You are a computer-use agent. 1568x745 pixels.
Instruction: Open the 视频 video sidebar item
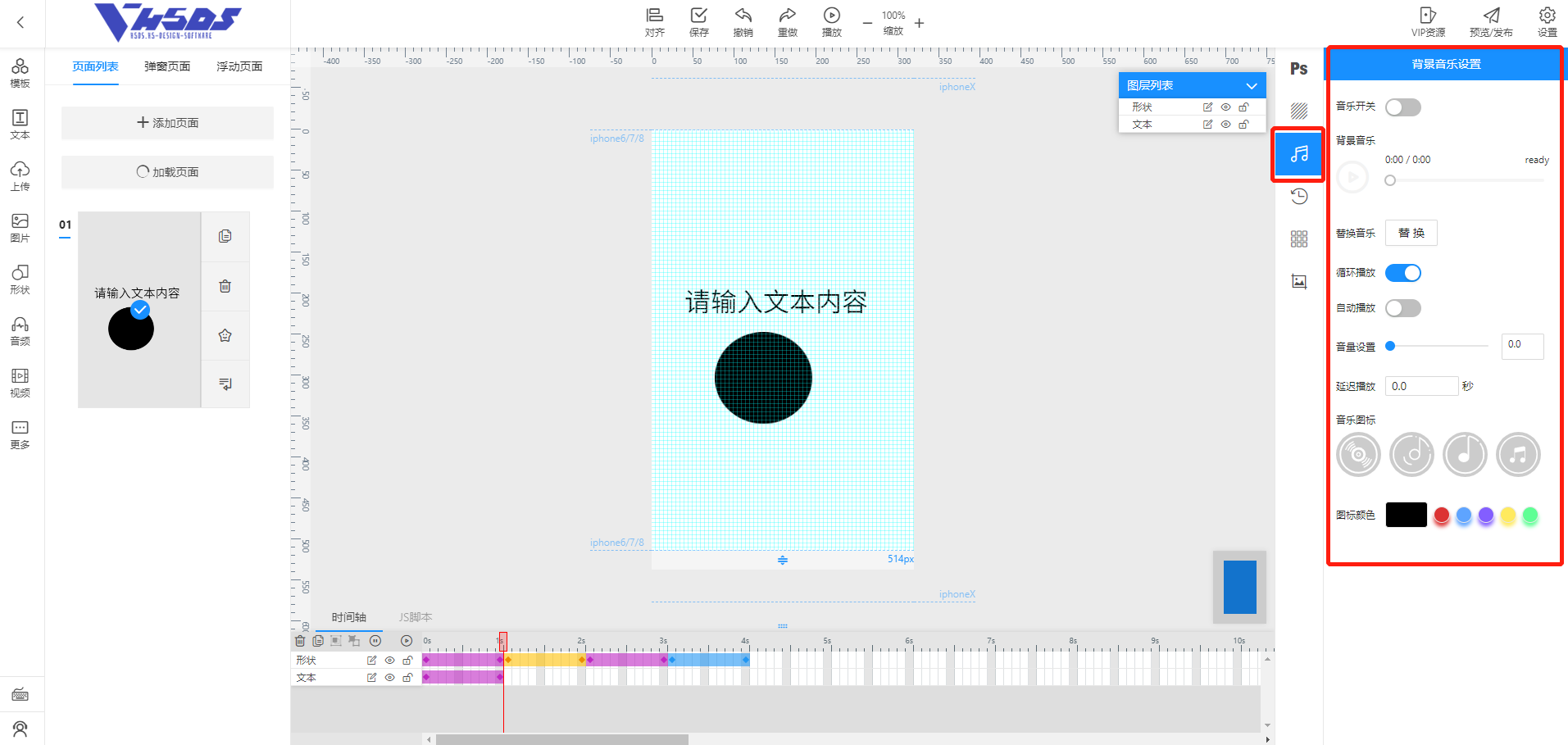pos(20,383)
